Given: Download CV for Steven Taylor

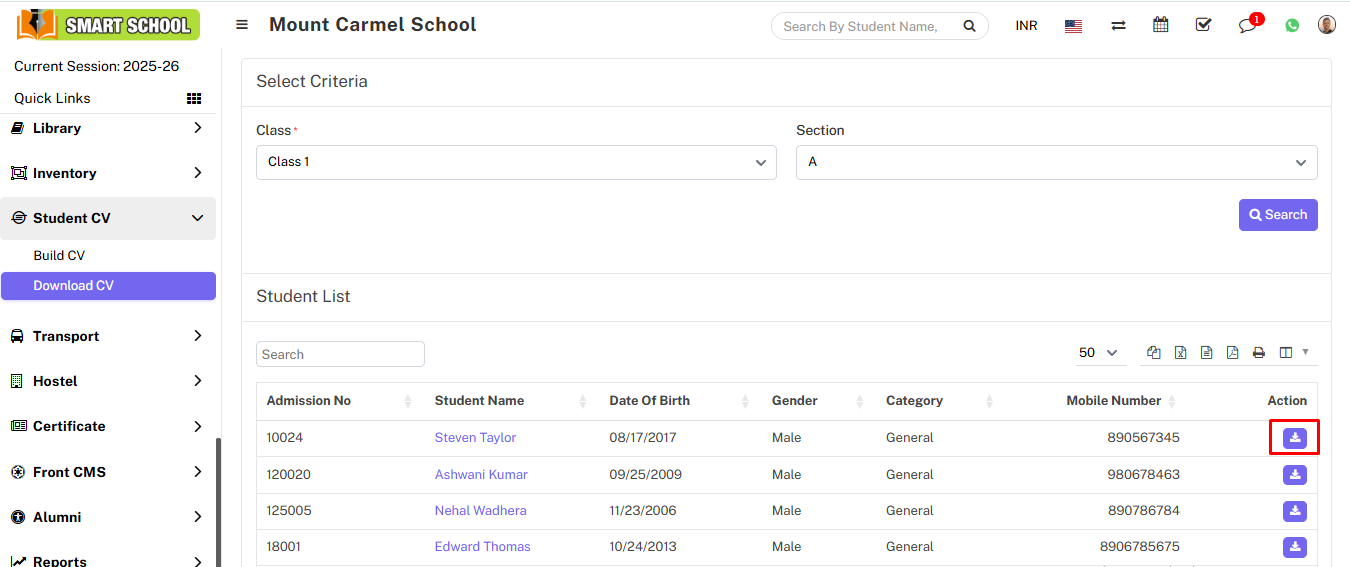Looking at the screenshot, I should (1294, 438).
